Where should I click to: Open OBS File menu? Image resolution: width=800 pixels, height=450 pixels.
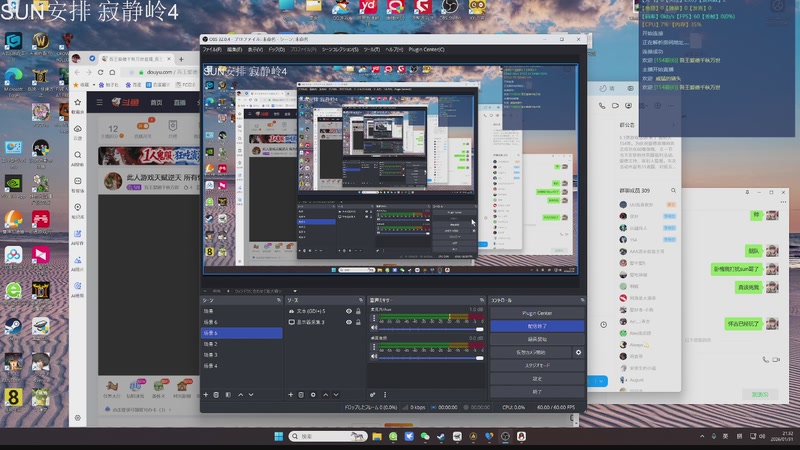pyautogui.click(x=212, y=49)
